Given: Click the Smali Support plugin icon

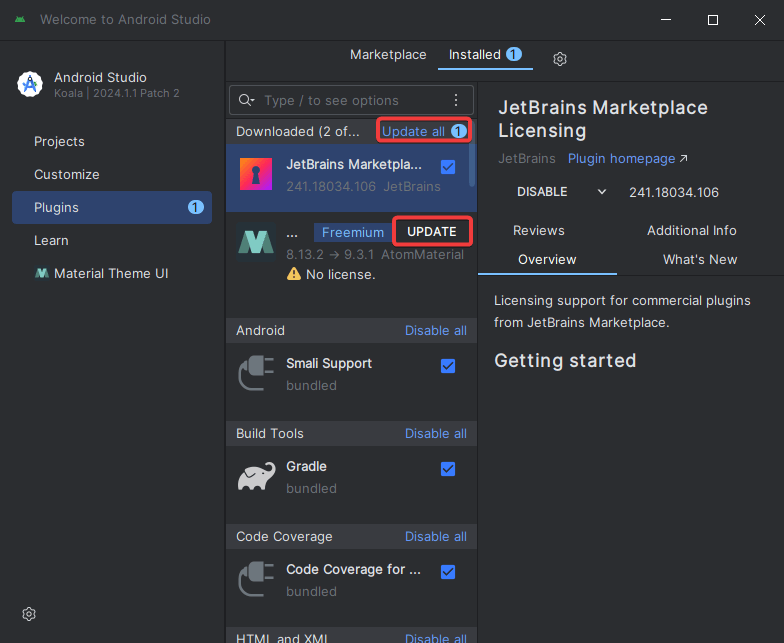Looking at the screenshot, I should coord(256,374).
